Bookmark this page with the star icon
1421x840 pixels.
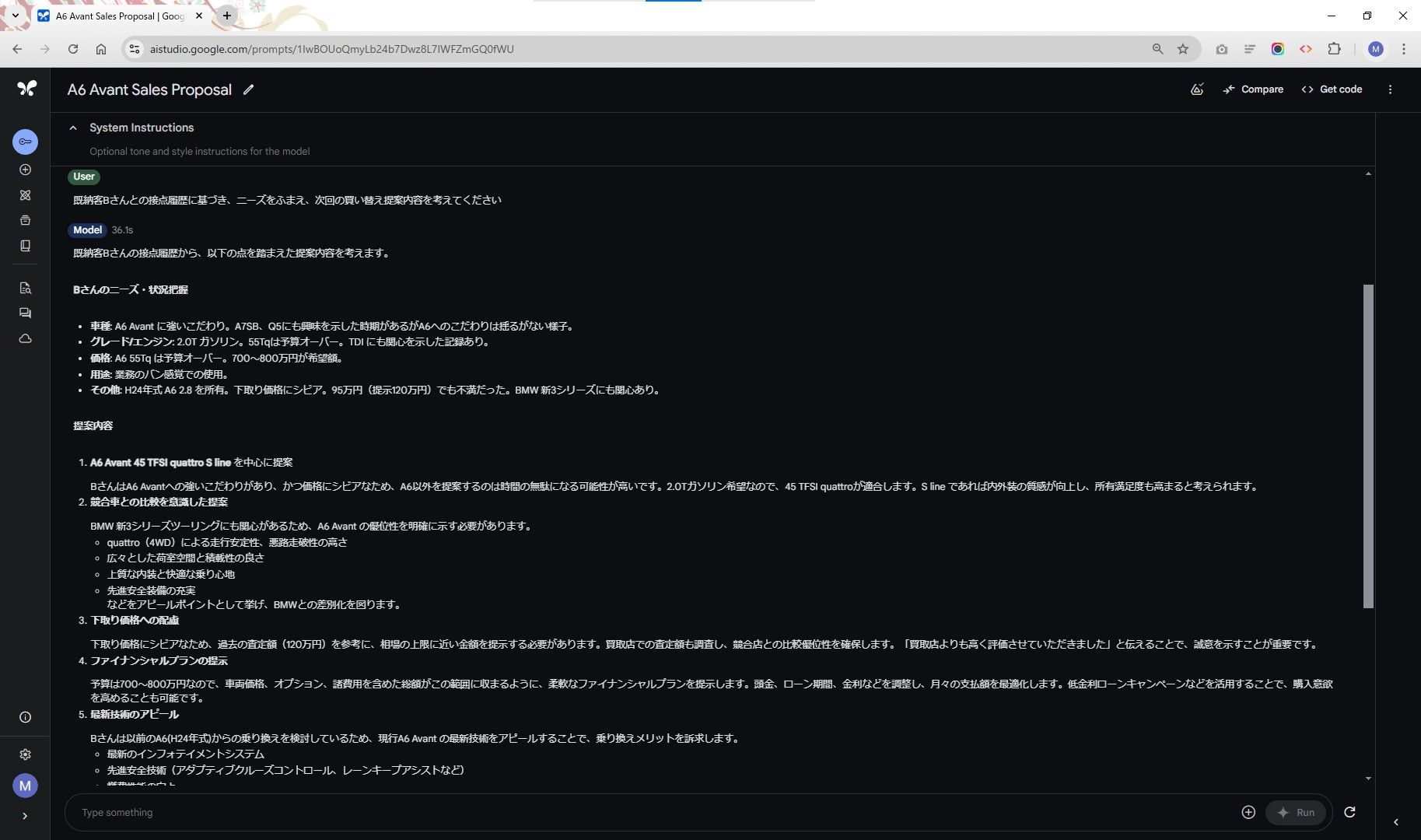coord(1183,49)
